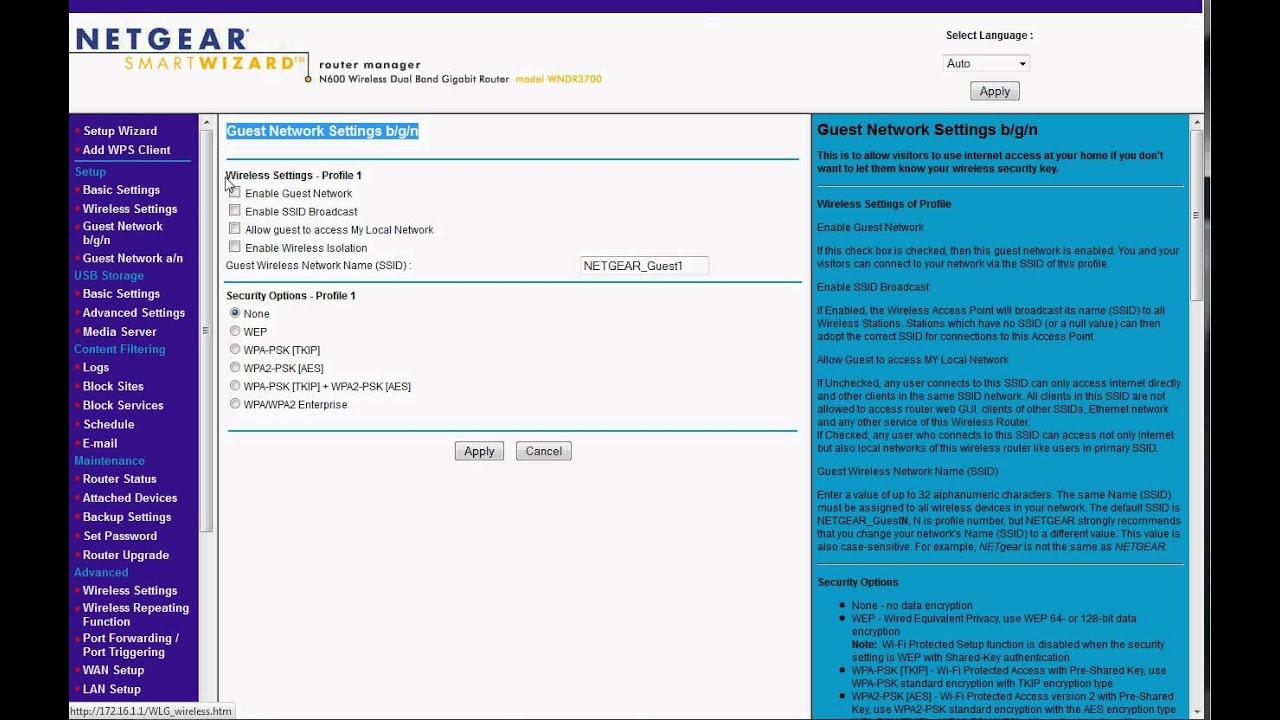Open Wireless Settings under Advanced
The image size is (1280, 720).
(x=130, y=591)
